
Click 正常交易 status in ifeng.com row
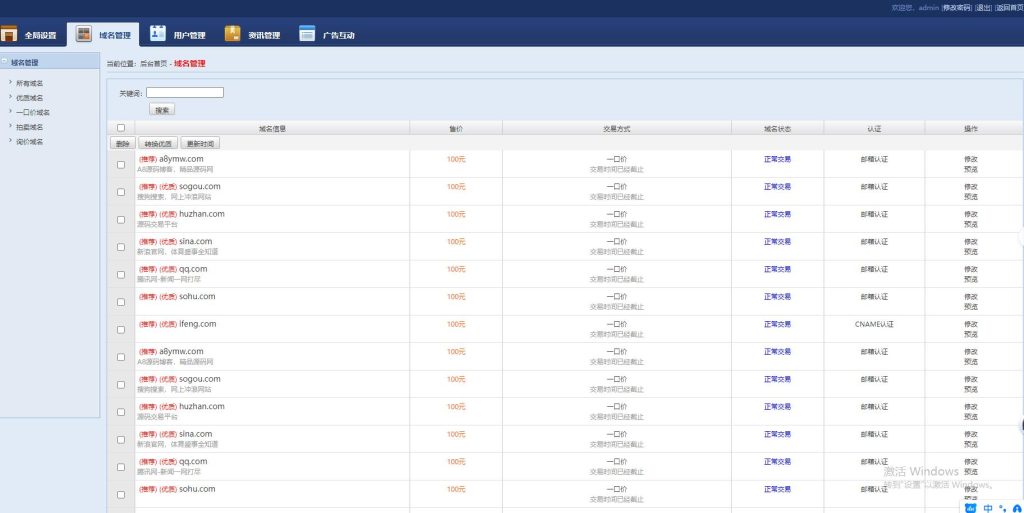pyautogui.click(x=777, y=324)
